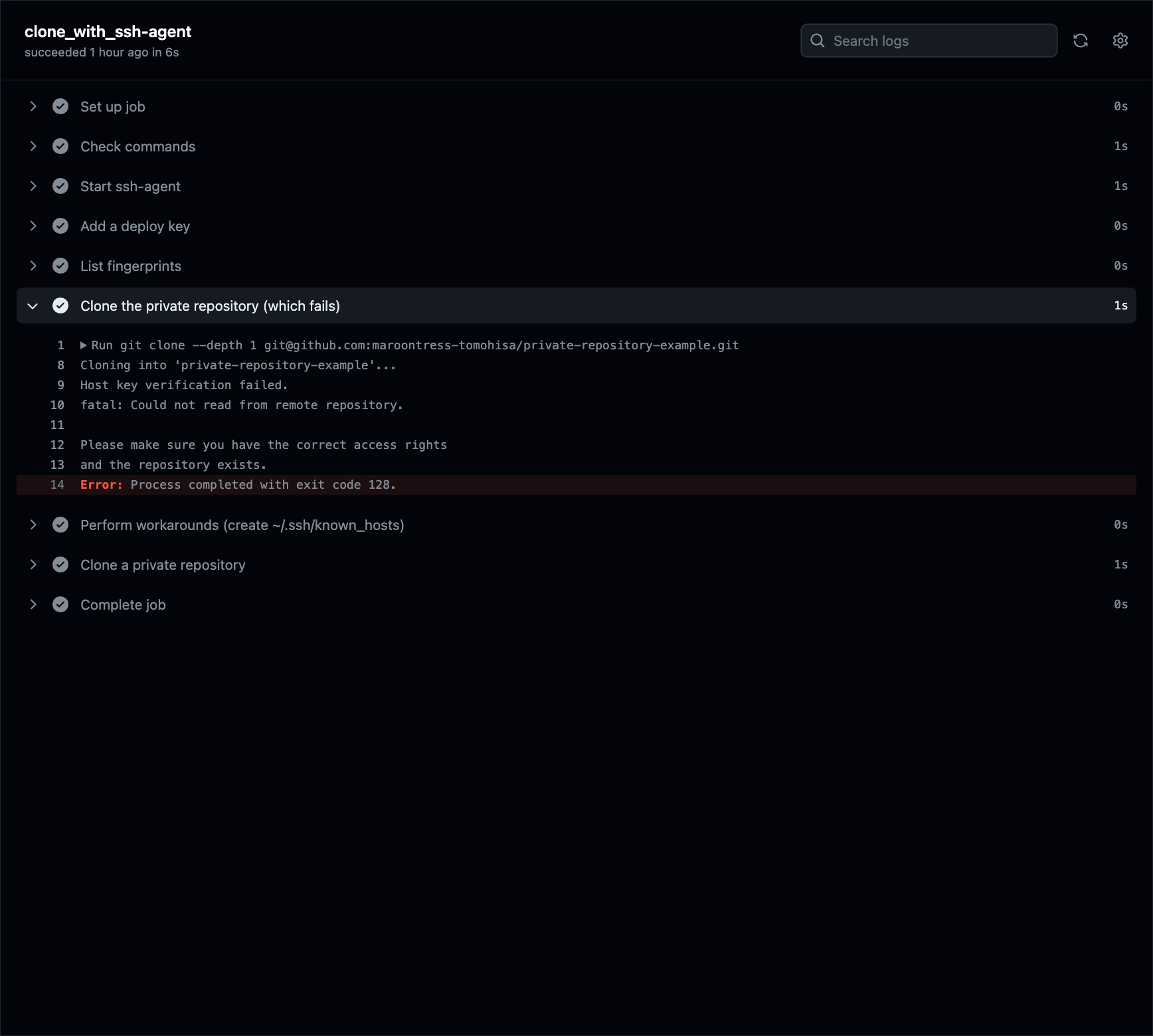This screenshot has height=1036, width=1153.
Task: Click success checkmark beside Start ssh-agent
Action: click(60, 186)
